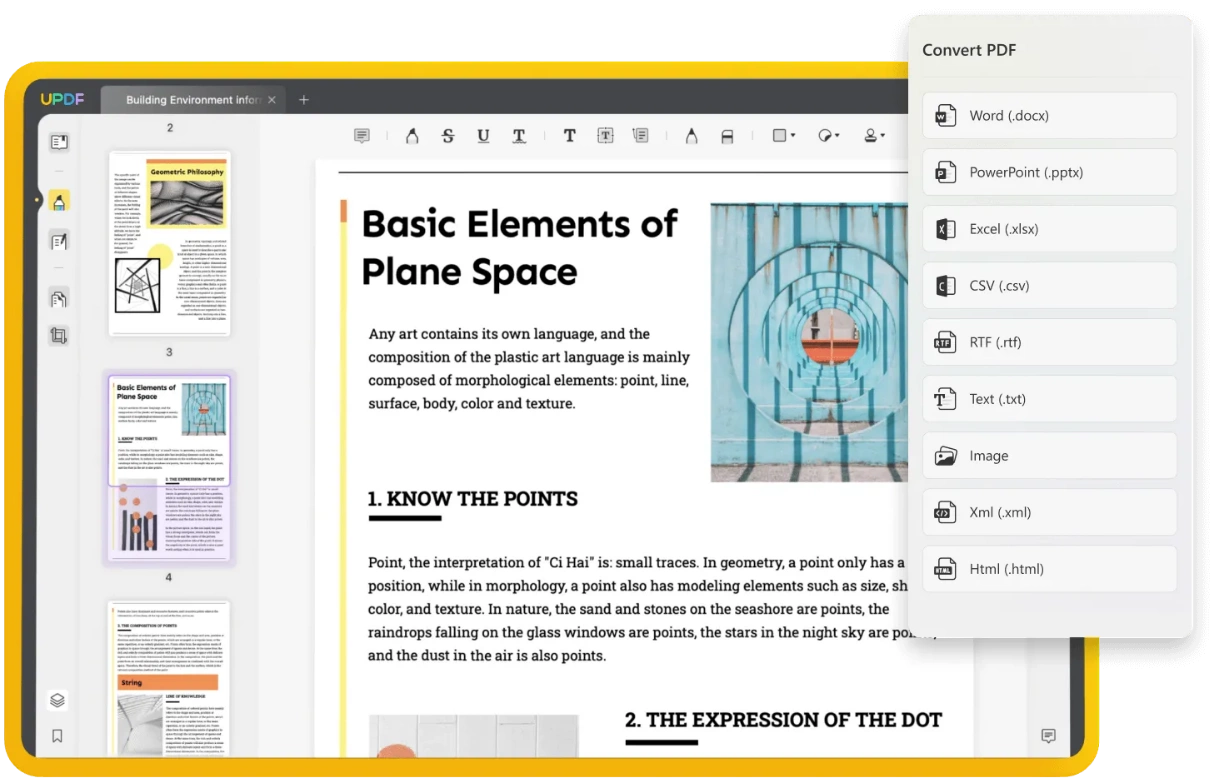The height and width of the screenshot is (783, 1219).
Task: Add a new tab with plus button
Action: pos(304,100)
